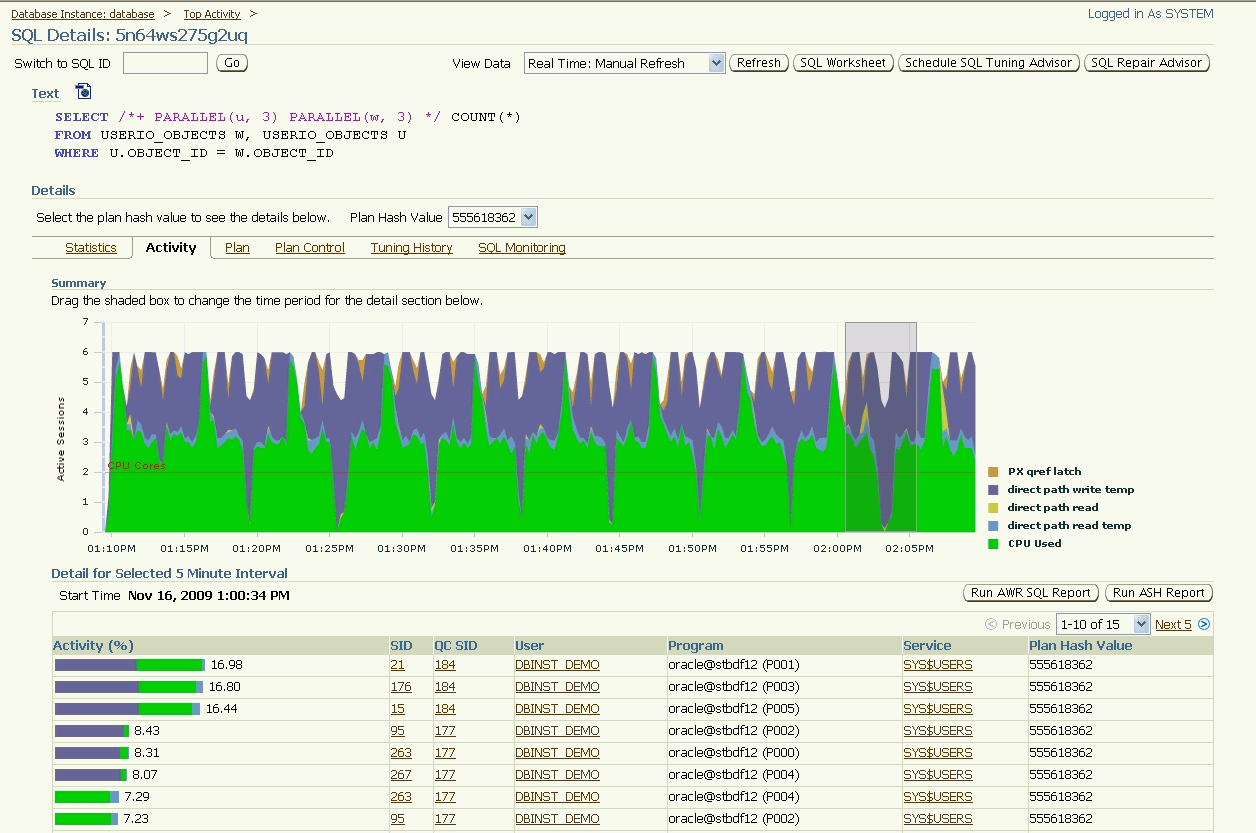Click the Next 5 link
1256x833 pixels.
coord(1173,625)
